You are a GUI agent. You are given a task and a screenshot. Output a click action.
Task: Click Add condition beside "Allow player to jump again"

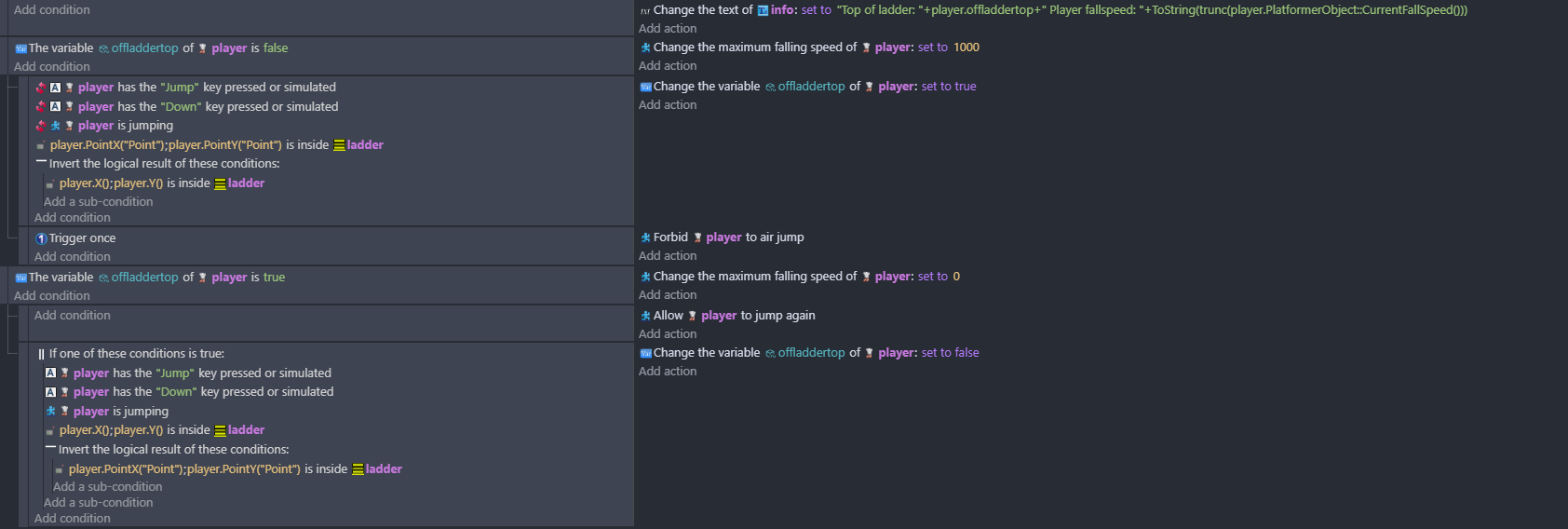[x=73, y=316]
